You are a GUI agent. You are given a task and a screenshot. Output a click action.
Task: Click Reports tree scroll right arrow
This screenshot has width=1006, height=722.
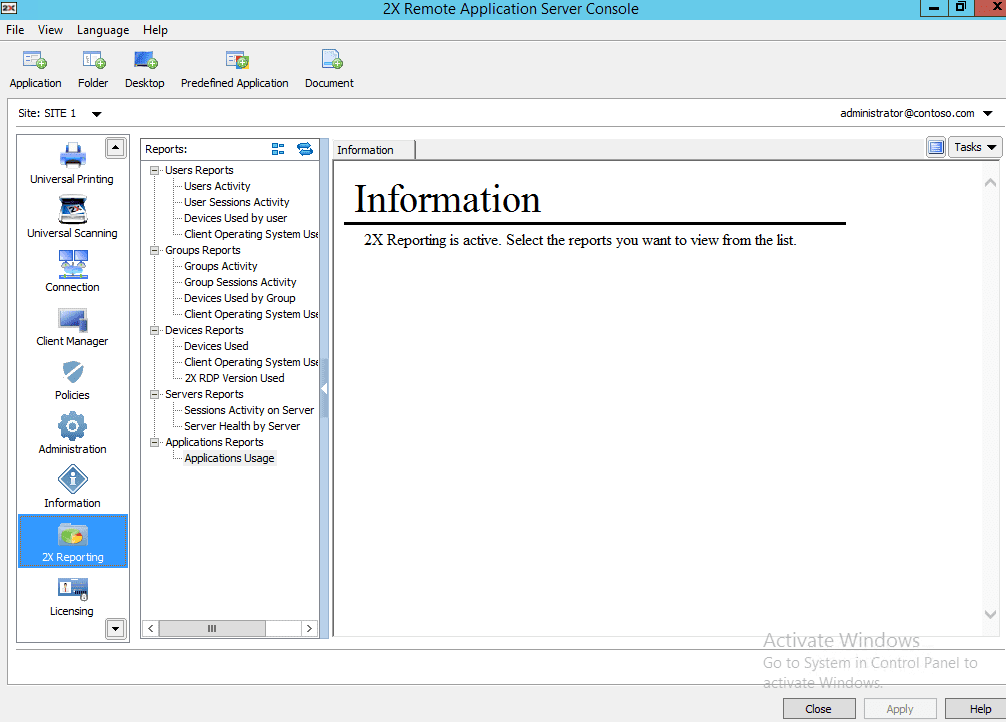pos(309,628)
